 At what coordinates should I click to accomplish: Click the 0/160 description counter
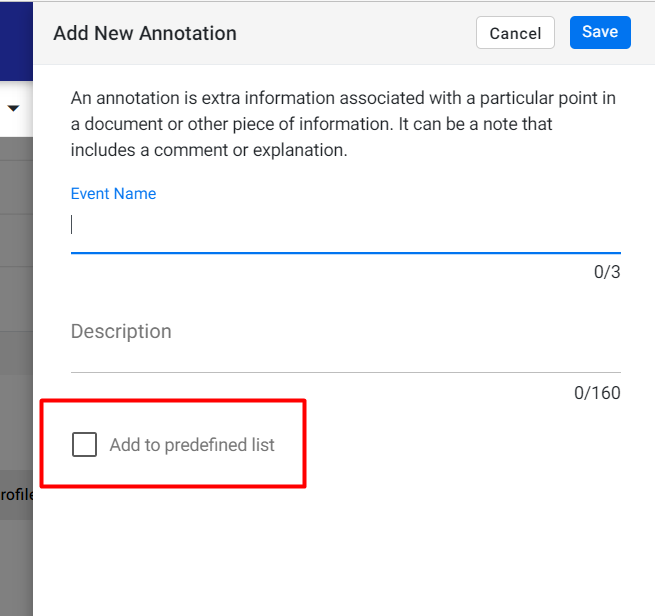pyautogui.click(x=597, y=393)
